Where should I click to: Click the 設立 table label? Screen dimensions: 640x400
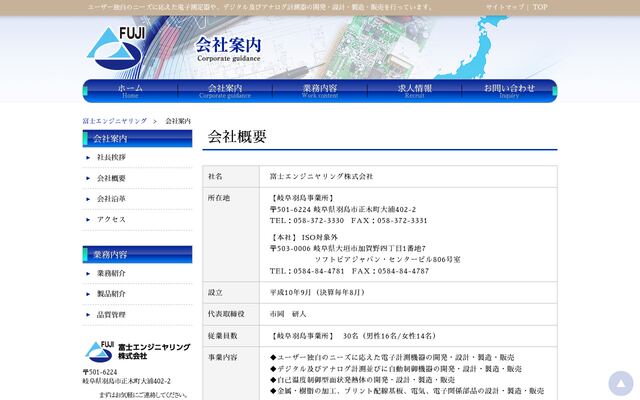(x=215, y=293)
